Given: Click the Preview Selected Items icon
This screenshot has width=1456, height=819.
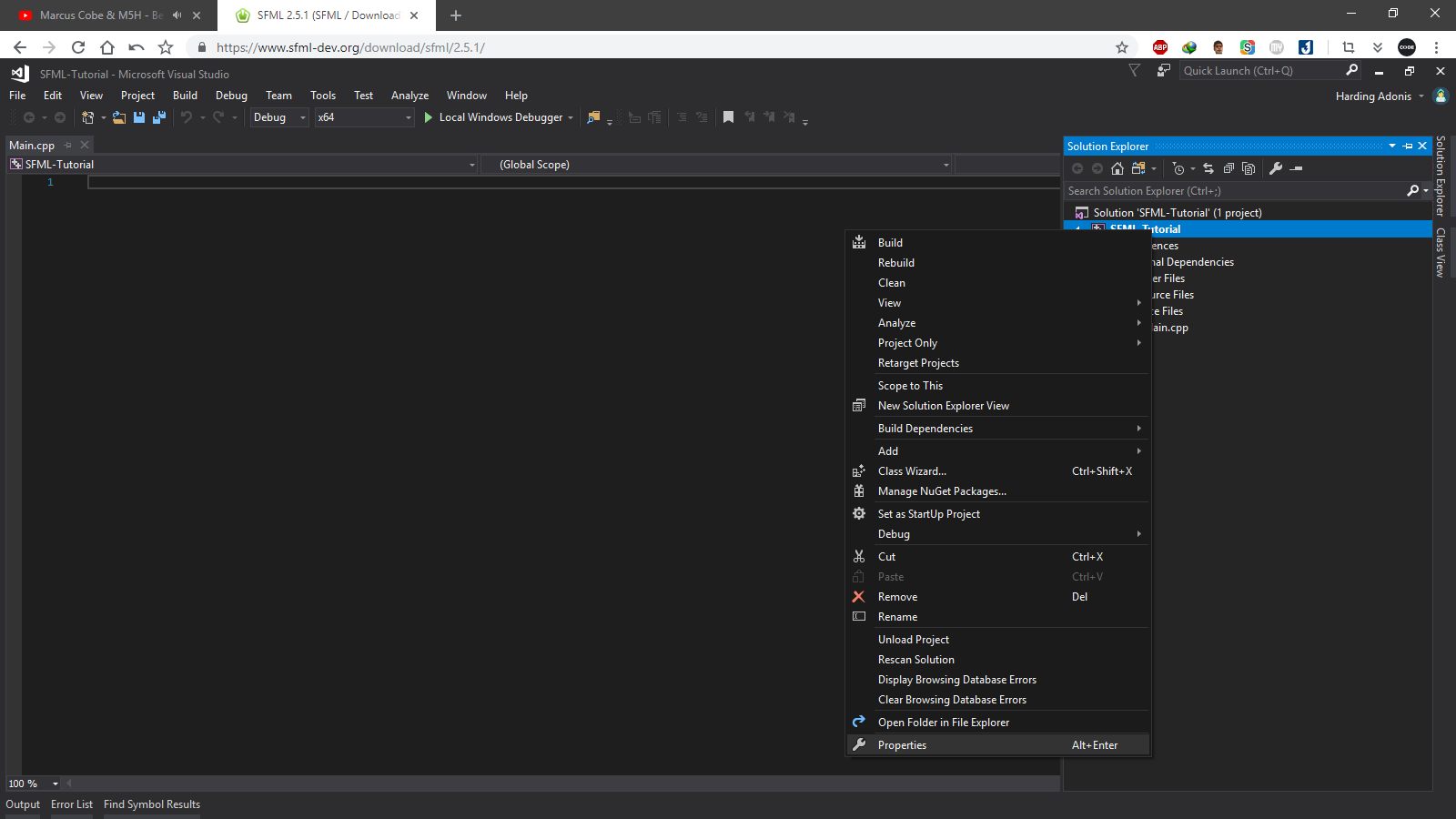Looking at the screenshot, I should click(1297, 168).
